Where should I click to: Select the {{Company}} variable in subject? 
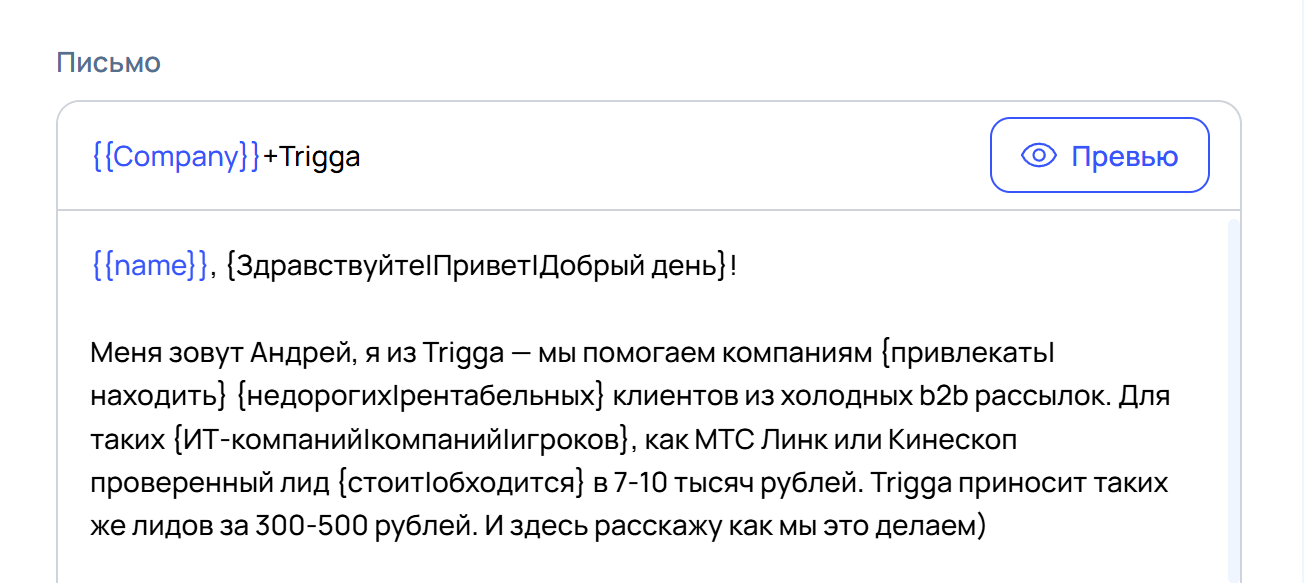click(176, 157)
